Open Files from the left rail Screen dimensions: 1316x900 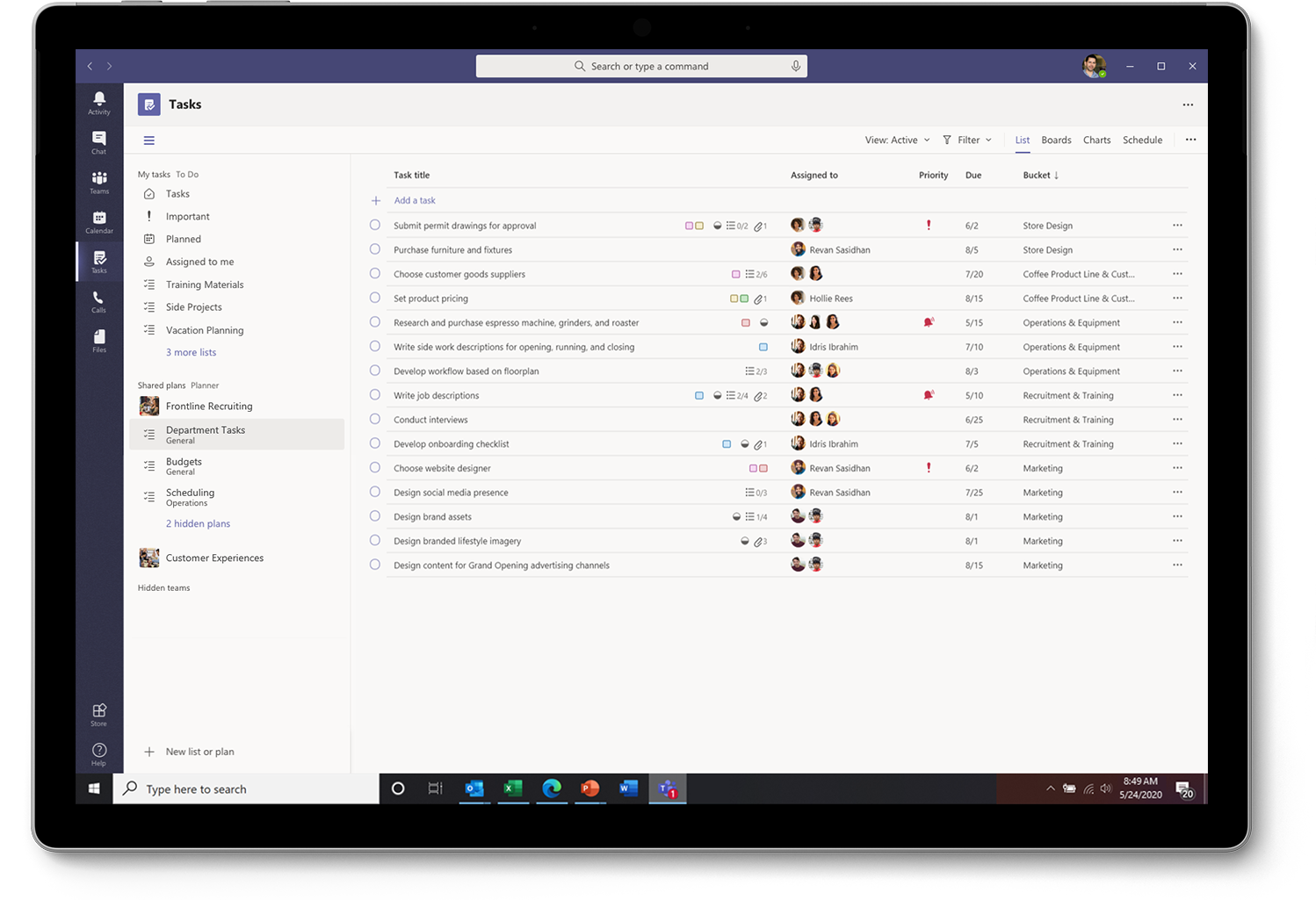point(98,340)
